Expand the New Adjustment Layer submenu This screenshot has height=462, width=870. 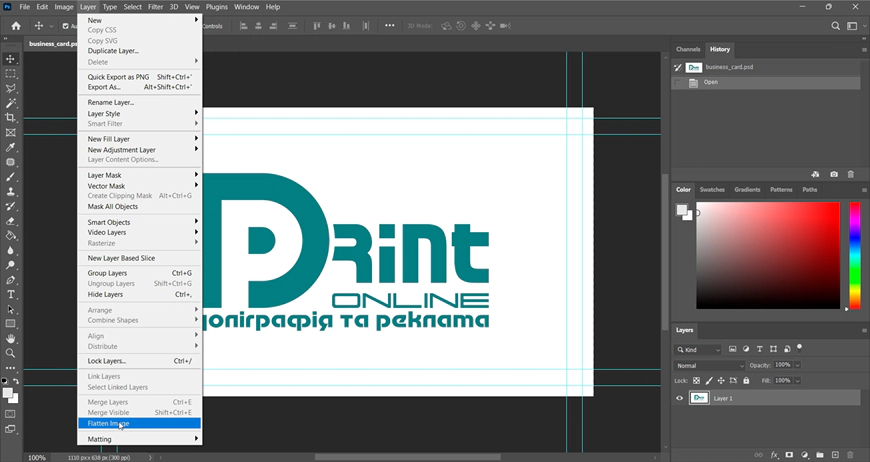tap(140, 150)
